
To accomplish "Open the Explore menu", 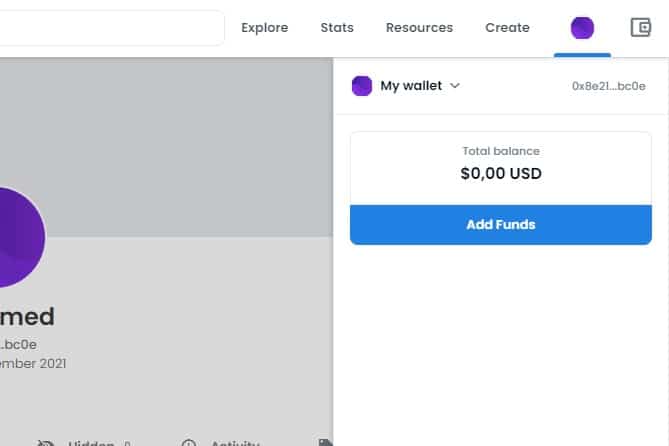I will click(x=264, y=28).
